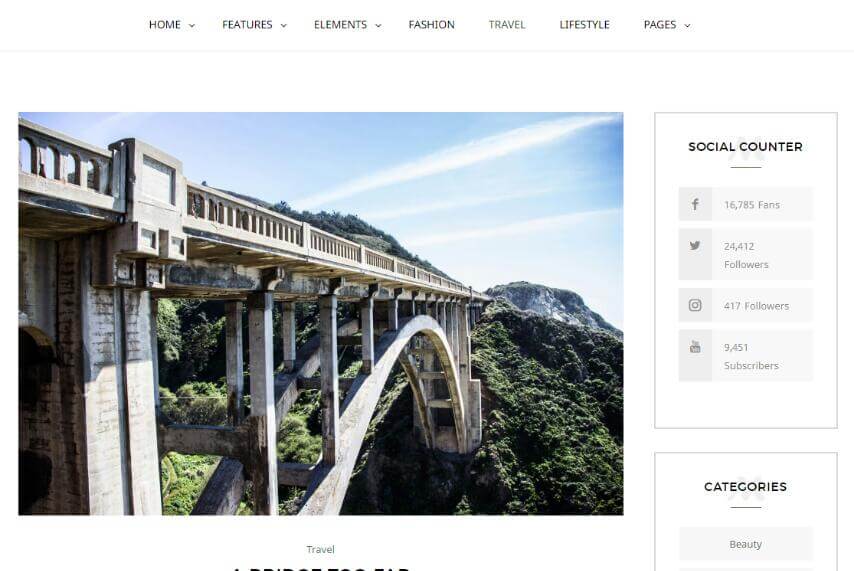The height and width of the screenshot is (571, 854).
Task: Expand the Features dropdown arrow
Action: click(283, 26)
